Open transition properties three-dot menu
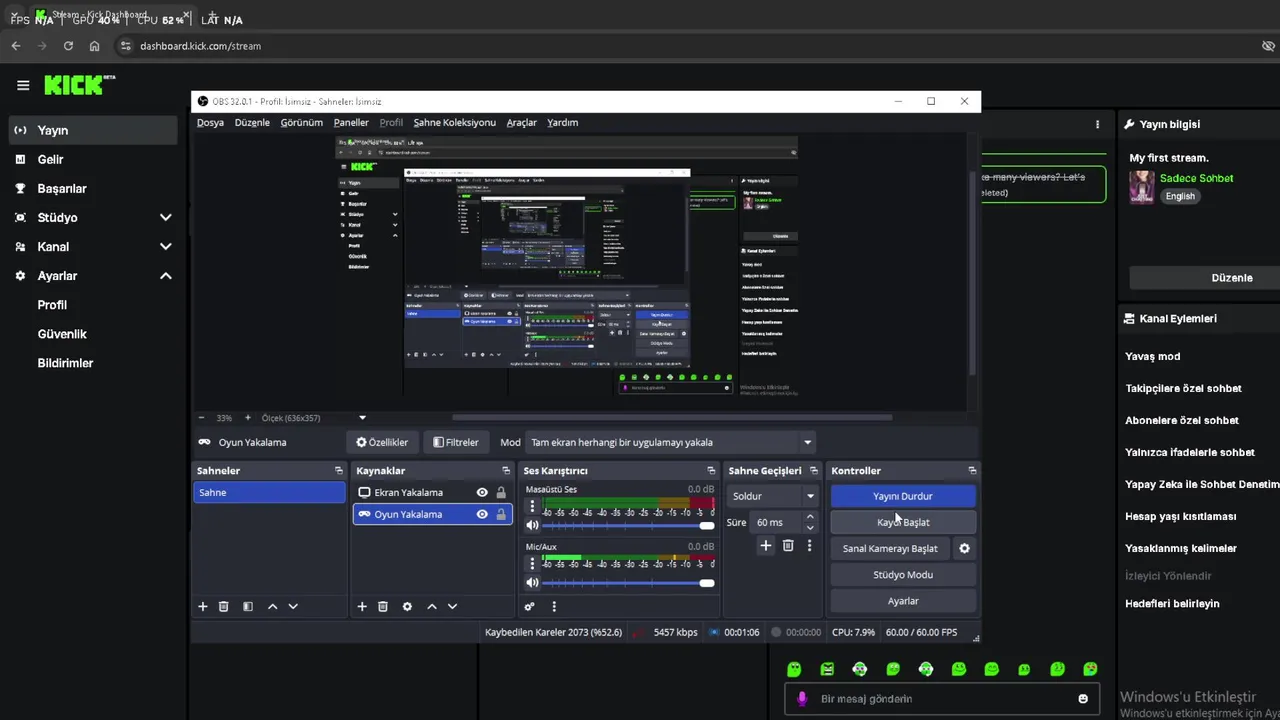This screenshot has width=1280, height=720. (x=809, y=545)
